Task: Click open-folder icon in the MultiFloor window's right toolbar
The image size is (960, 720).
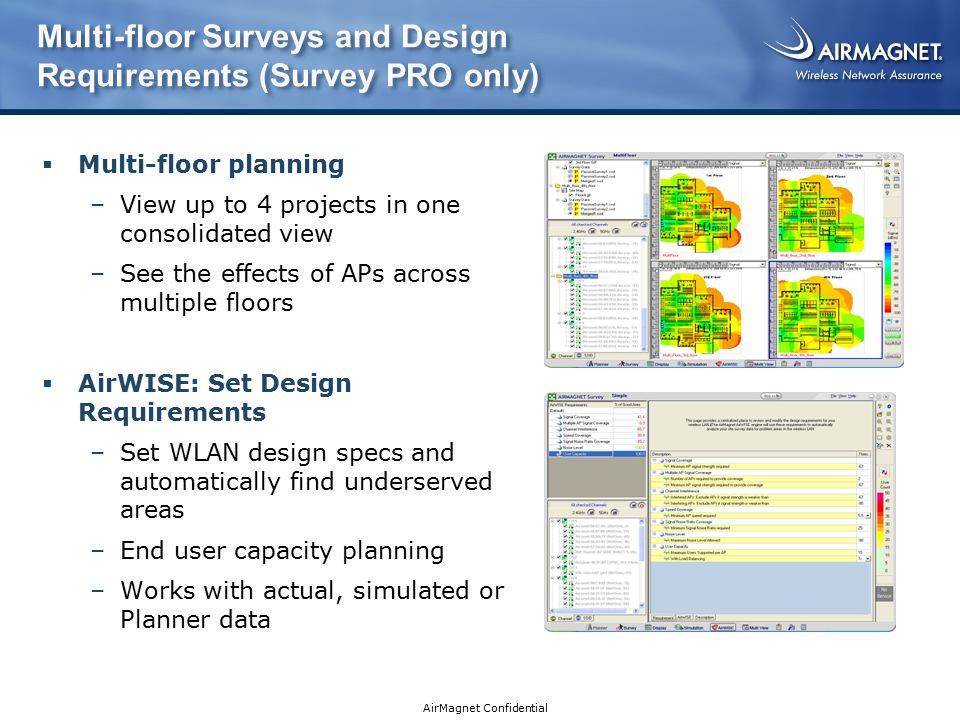Action: pos(887,164)
